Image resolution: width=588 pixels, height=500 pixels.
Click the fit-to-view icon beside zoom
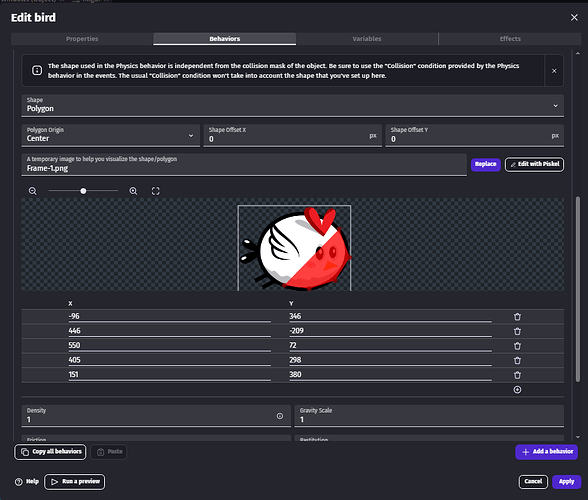[156, 191]
